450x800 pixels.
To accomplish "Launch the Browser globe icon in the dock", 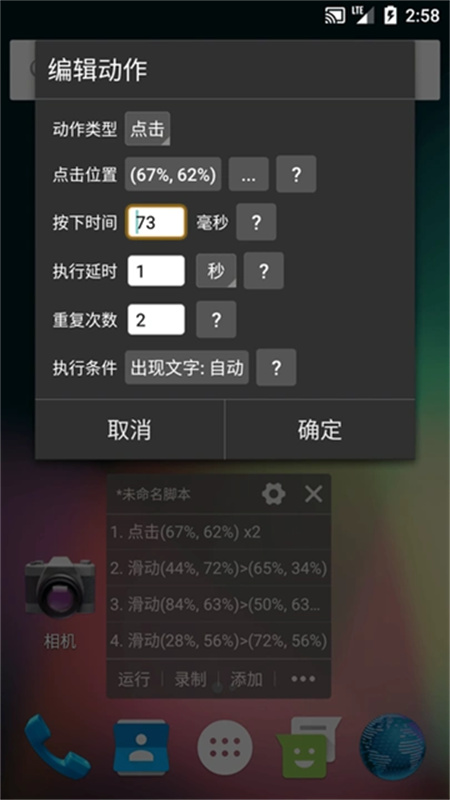I will [392, 747].
